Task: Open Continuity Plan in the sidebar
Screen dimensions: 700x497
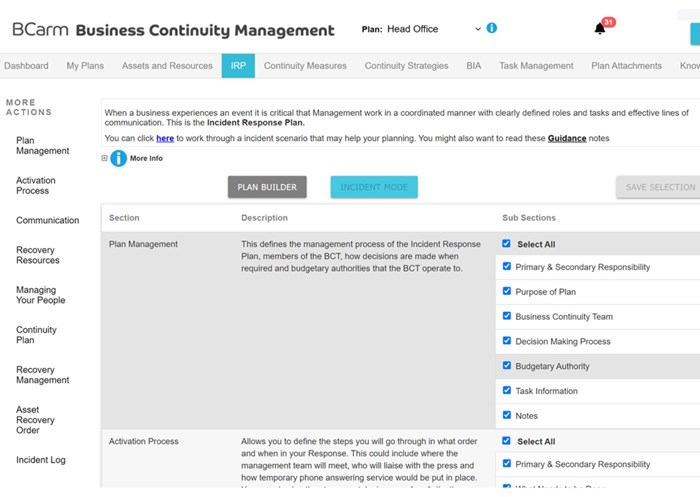Action: click(x=36, y=335)
